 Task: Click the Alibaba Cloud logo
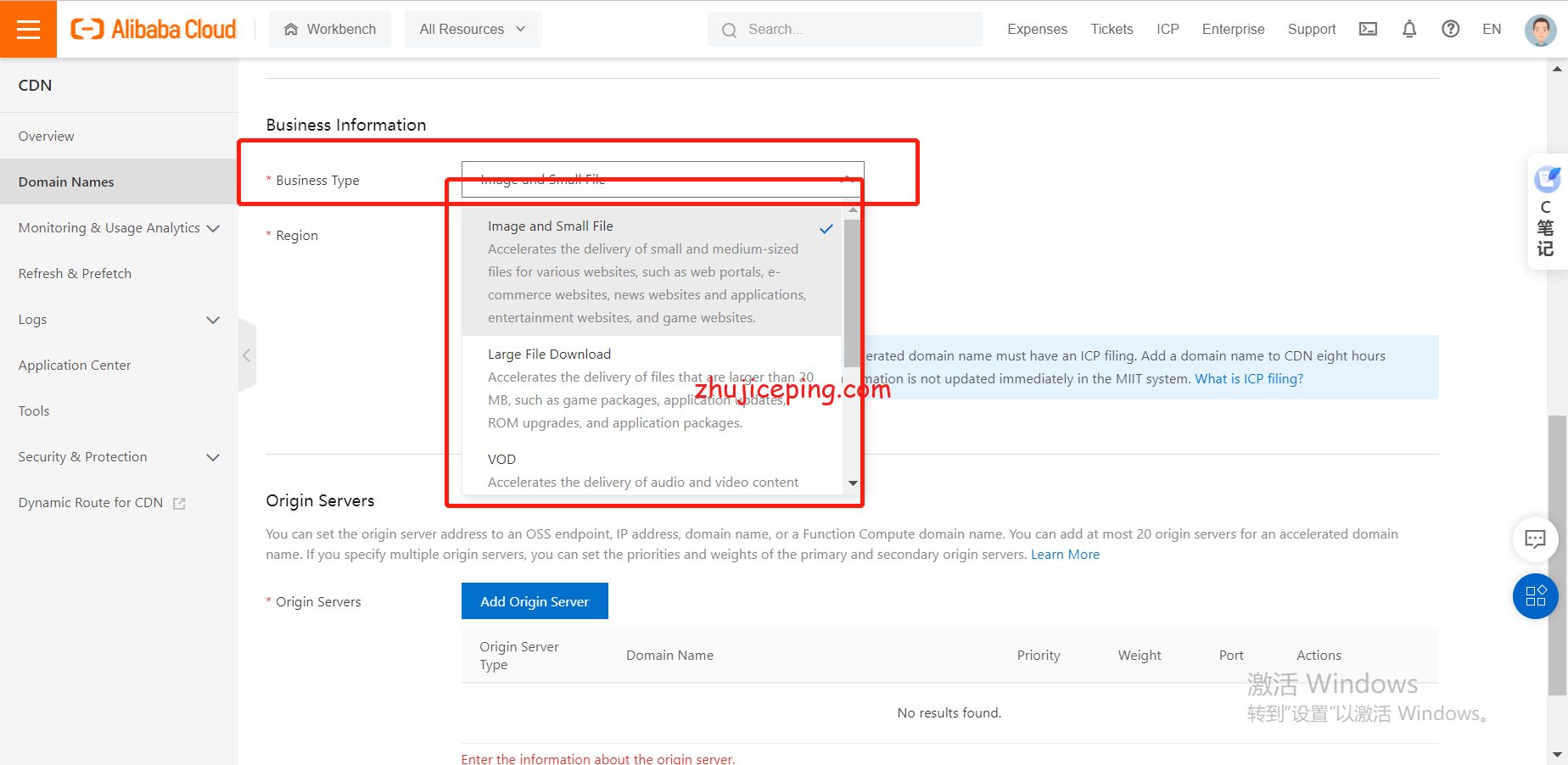154,29
